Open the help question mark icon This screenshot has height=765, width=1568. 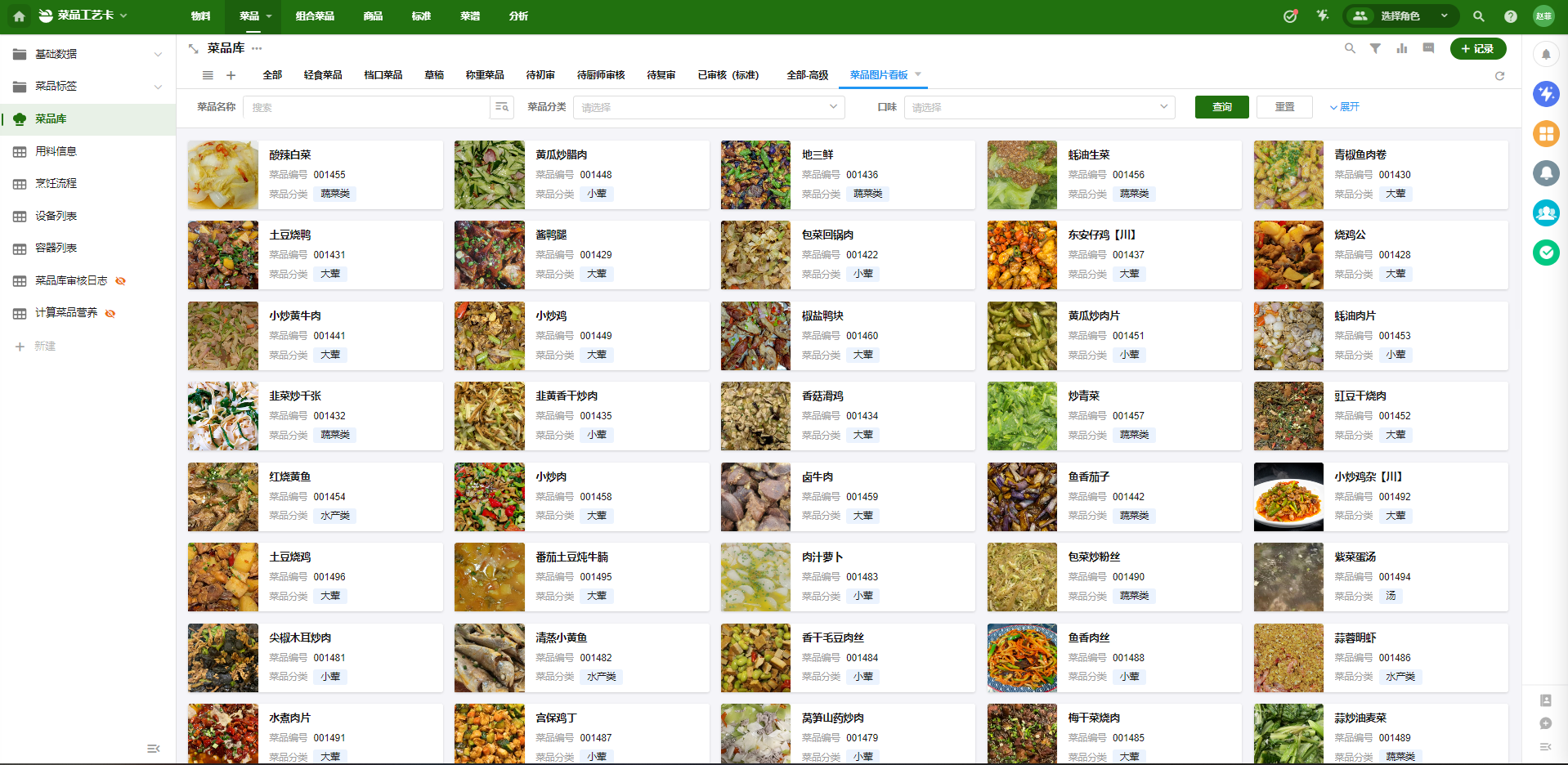(1510, 16)
